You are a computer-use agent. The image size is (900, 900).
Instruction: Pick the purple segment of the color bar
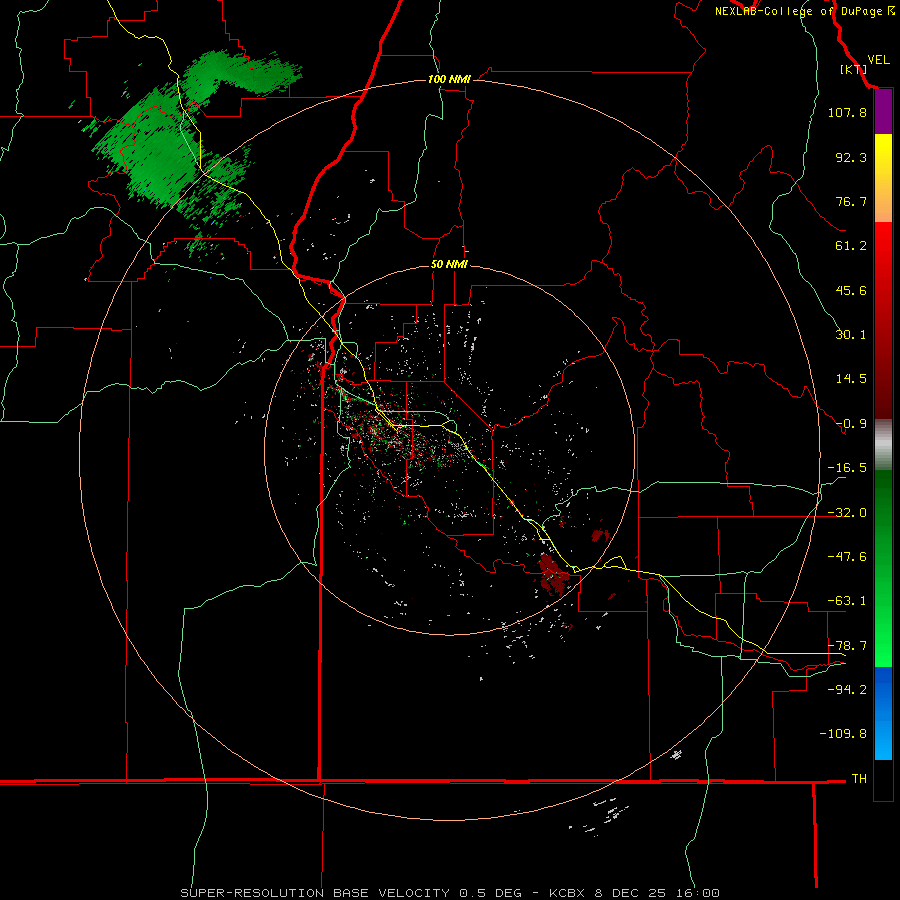coord(883,112)
